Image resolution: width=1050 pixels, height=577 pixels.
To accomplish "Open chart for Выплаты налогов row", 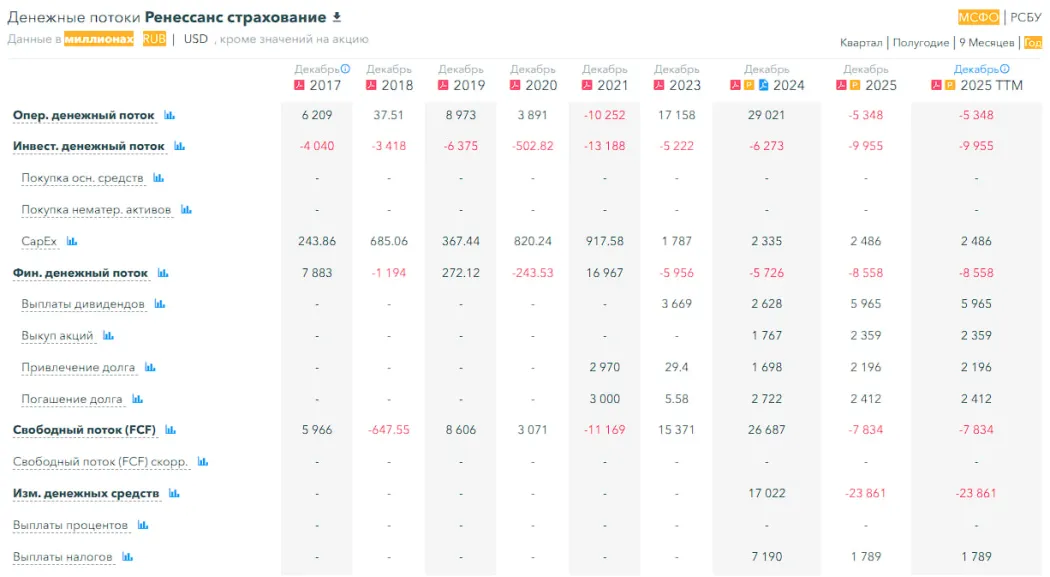I will (128, 557).
